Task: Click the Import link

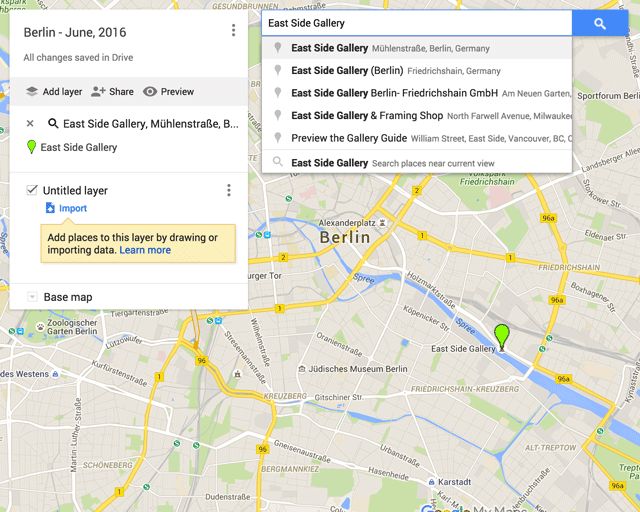Action: [73, 208]
